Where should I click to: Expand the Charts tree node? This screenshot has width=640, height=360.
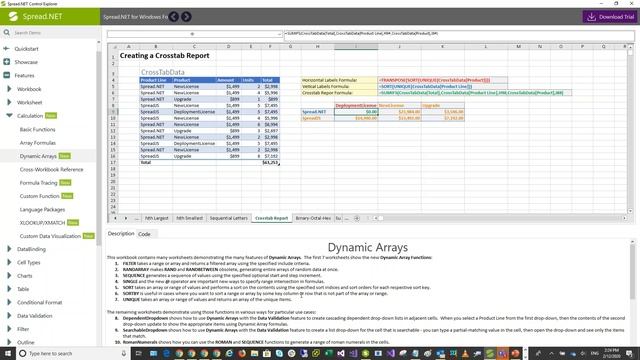9,276
